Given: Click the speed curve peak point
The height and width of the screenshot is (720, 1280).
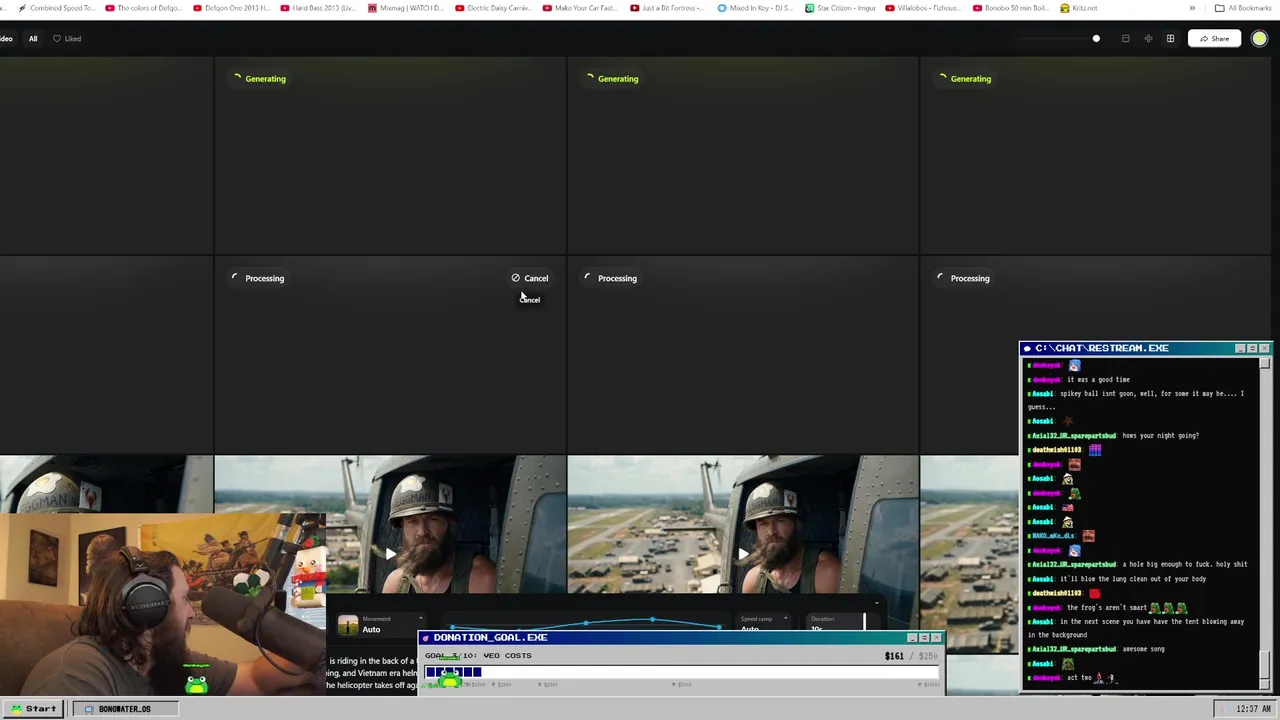Looking at the screenshot, I should 652,620.
